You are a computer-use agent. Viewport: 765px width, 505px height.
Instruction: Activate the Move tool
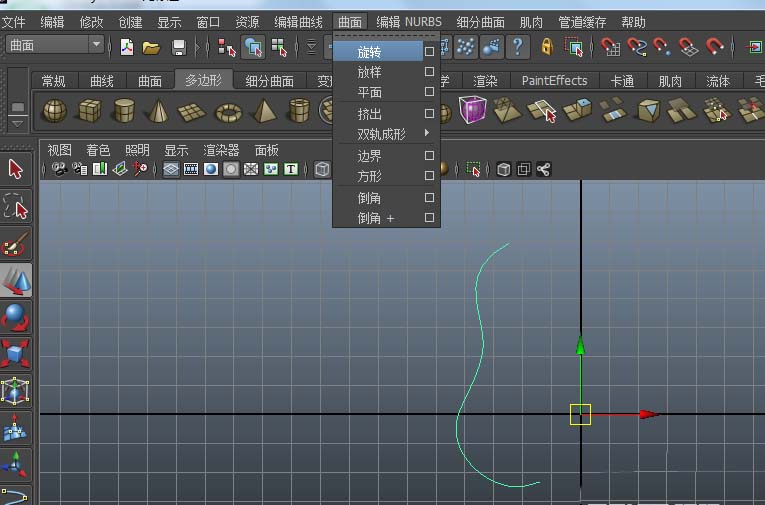[x=16, y=281]
